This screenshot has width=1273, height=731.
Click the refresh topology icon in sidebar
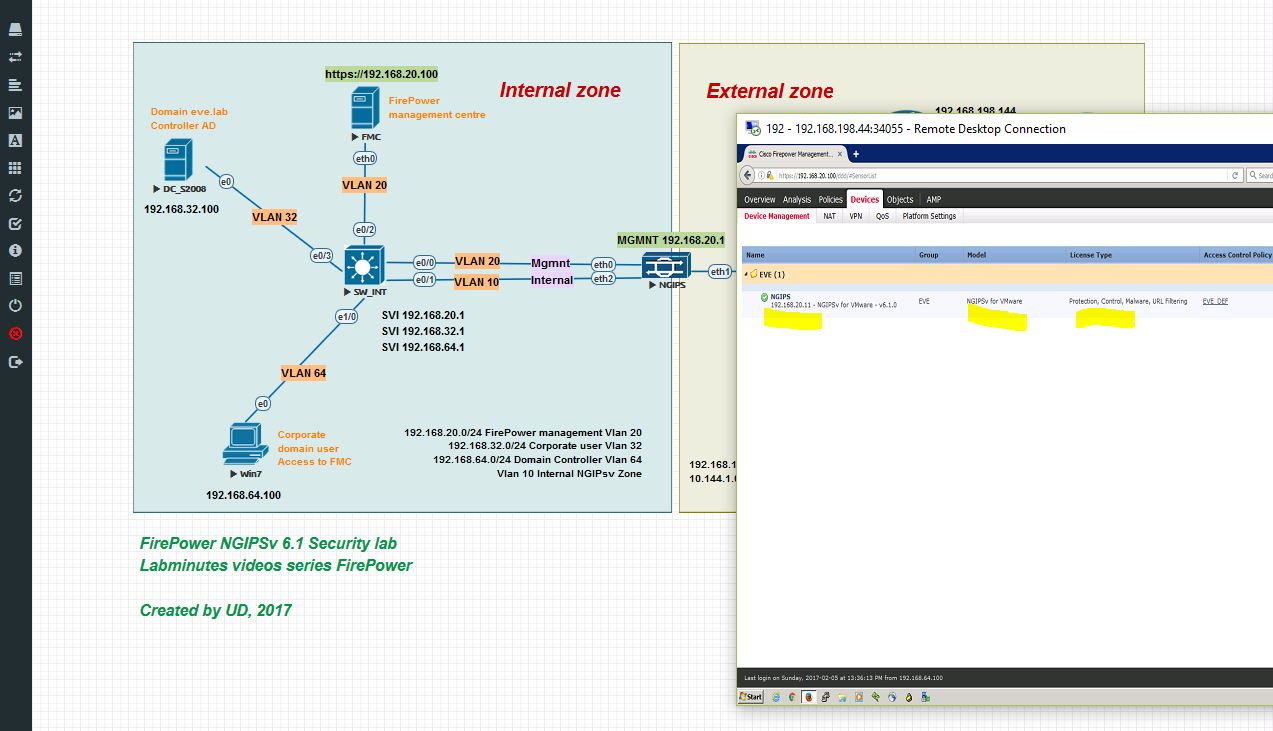tap(15, 196)
